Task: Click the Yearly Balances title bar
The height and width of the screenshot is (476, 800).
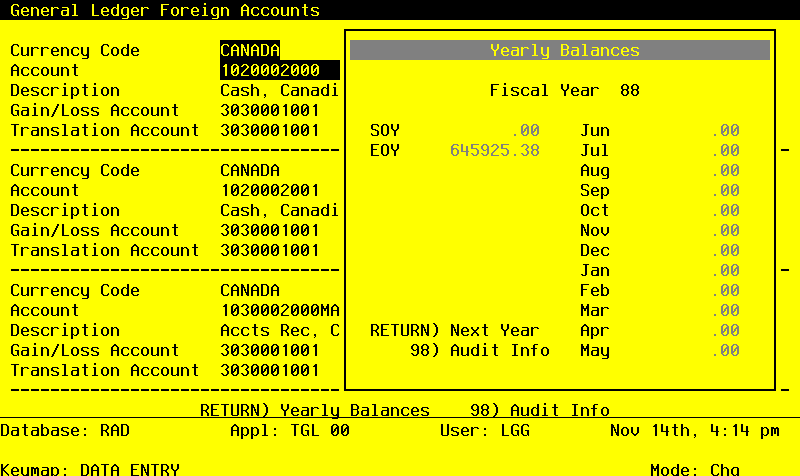Action: 560,51
